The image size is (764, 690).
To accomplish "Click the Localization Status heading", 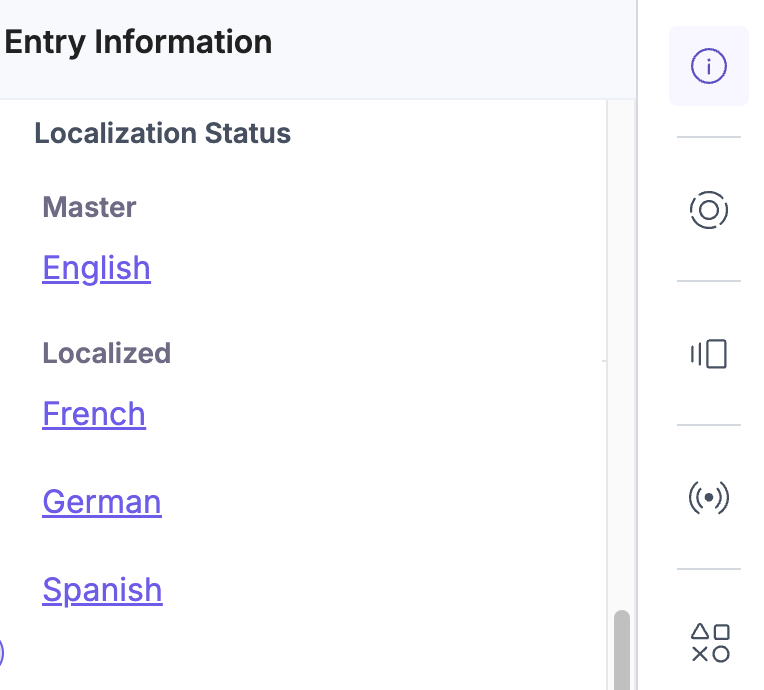I will (x=163, y=133).
